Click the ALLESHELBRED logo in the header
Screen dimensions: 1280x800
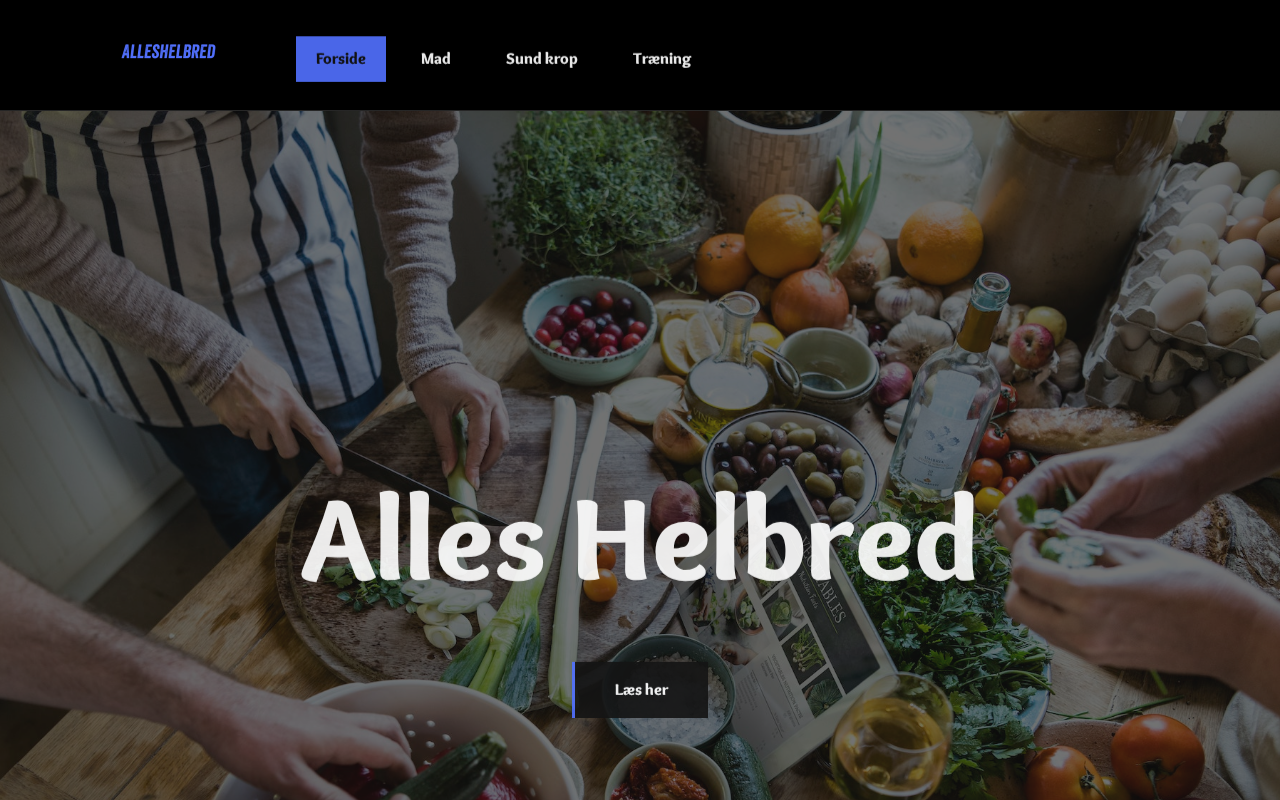[169, 52]
